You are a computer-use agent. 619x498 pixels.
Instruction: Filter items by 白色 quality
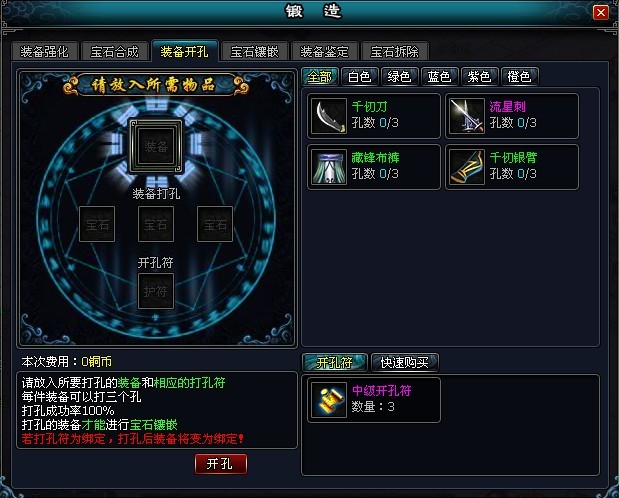(x=360, y=77)
